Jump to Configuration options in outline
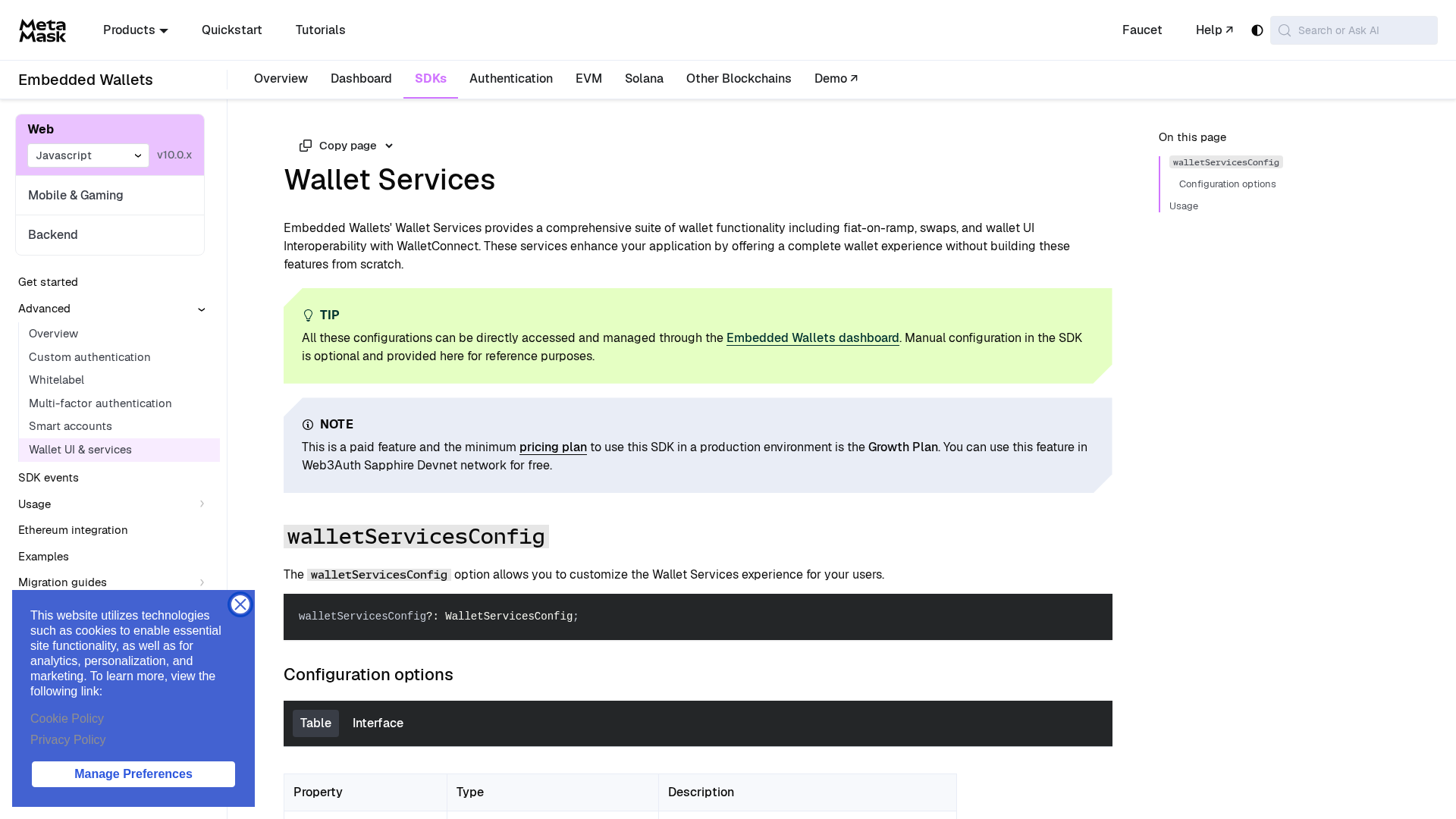1456x819 pixels. [x=1227, y=184]
